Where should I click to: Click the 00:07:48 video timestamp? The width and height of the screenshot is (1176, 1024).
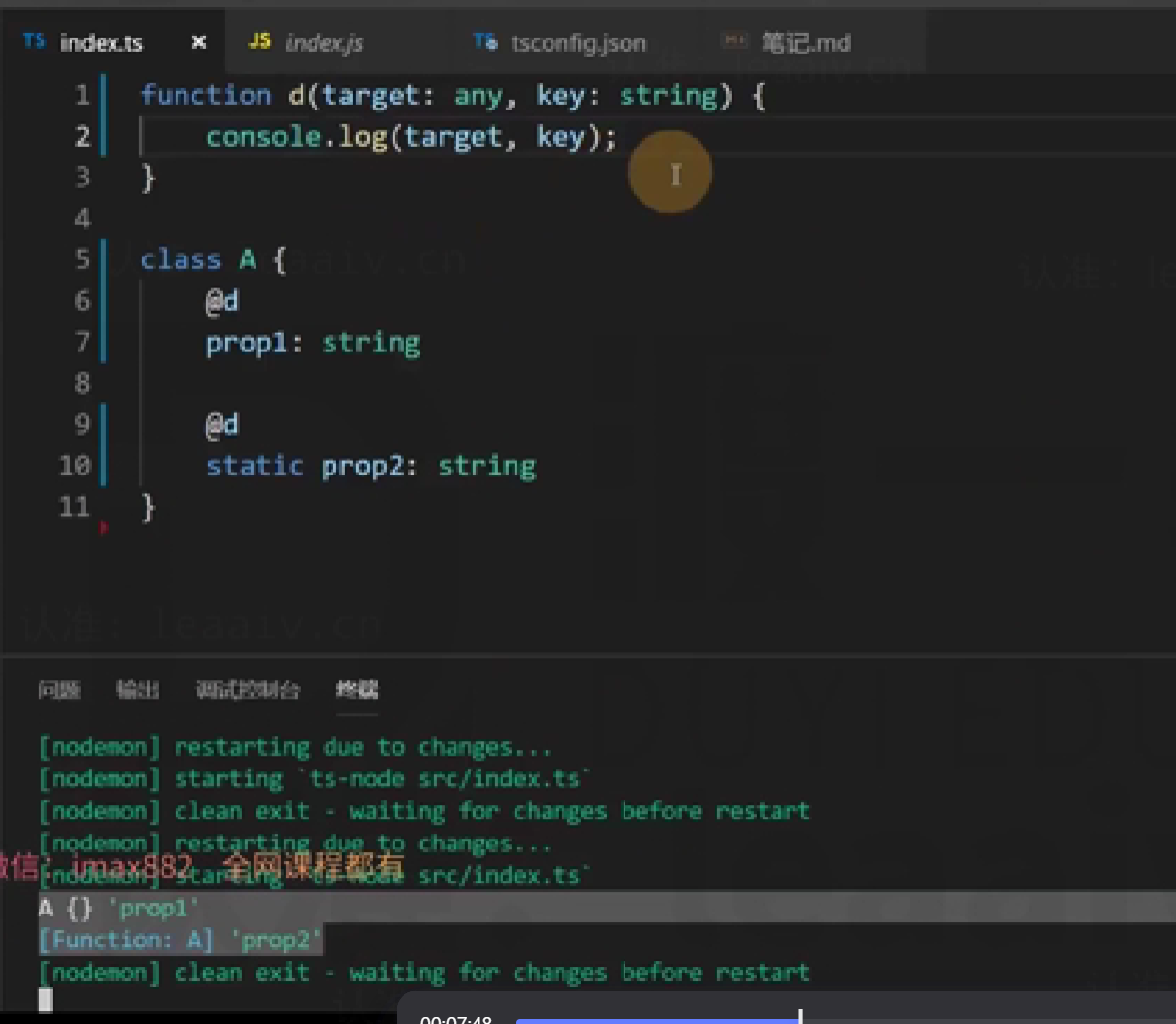pyautogui.click(x=456, y=1019)
